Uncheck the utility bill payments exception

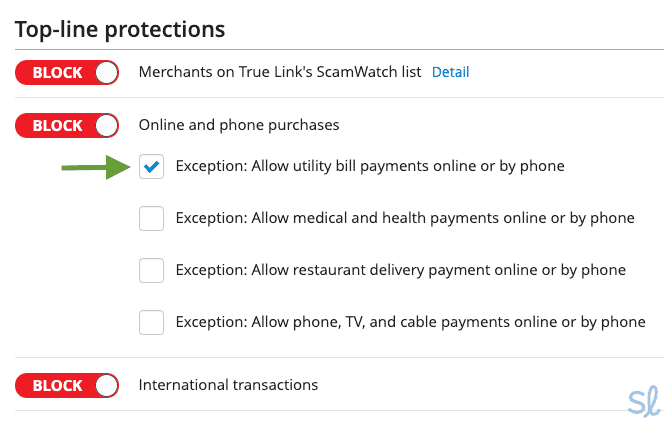pyautogui.click(x=152, y=167)
